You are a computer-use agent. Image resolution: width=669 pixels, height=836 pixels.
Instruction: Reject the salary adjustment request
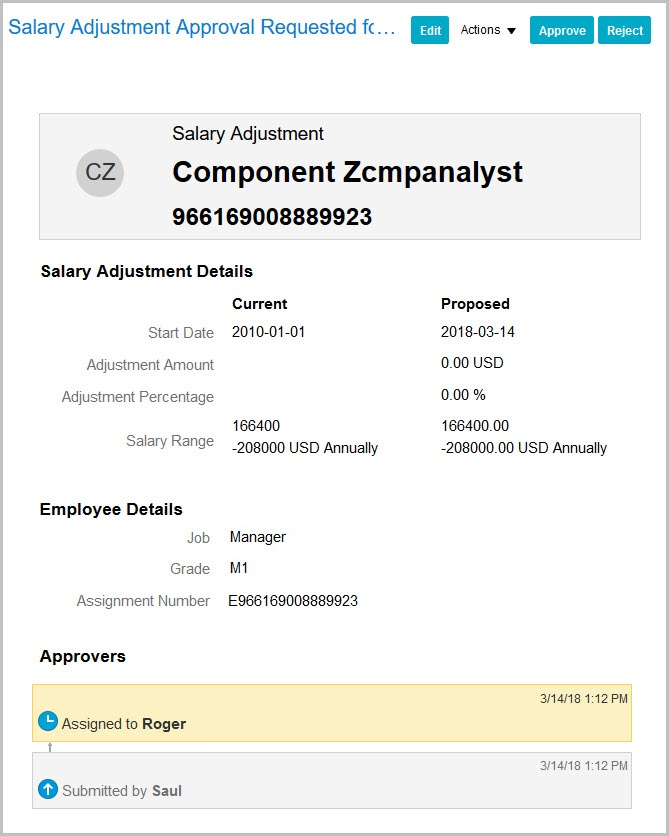click(x=625, y=30)
